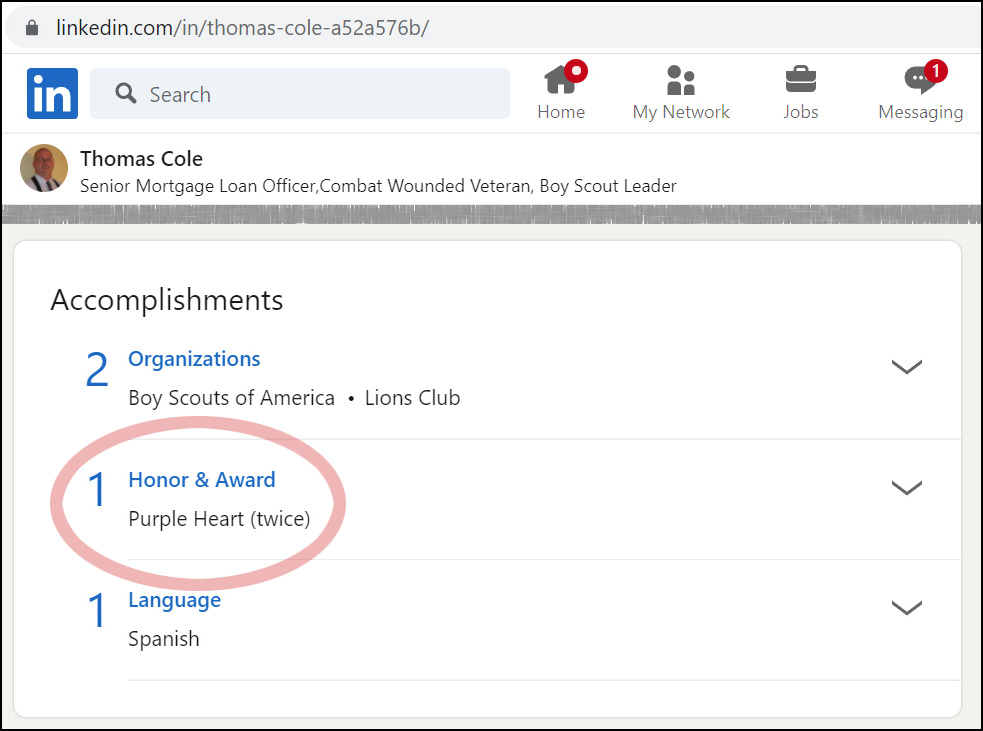
Task: Open the Organizations heading link
Action: coord(194,359)
